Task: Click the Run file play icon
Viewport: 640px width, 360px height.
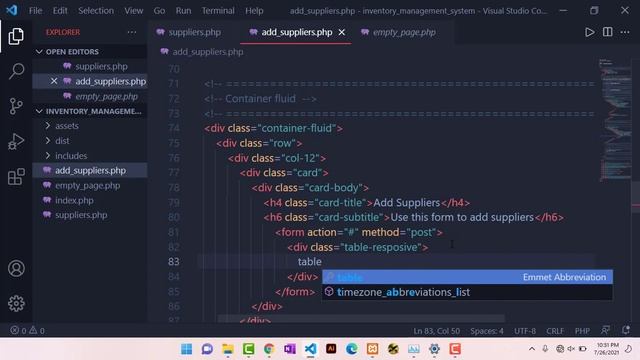Action: point(589,32)
